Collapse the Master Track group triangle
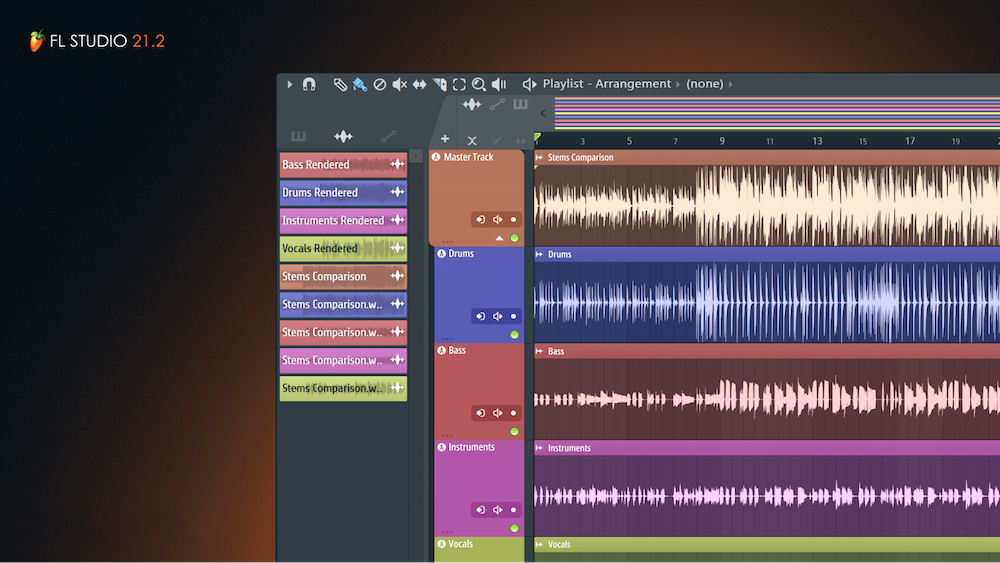This screenshot has width=1000, height=563. pos(499,238)
